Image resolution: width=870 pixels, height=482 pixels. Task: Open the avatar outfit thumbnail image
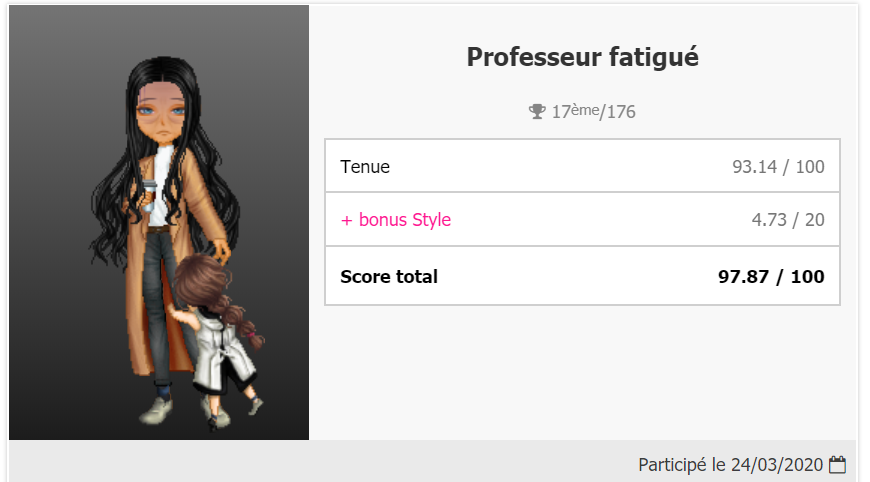tap(159, 222)
